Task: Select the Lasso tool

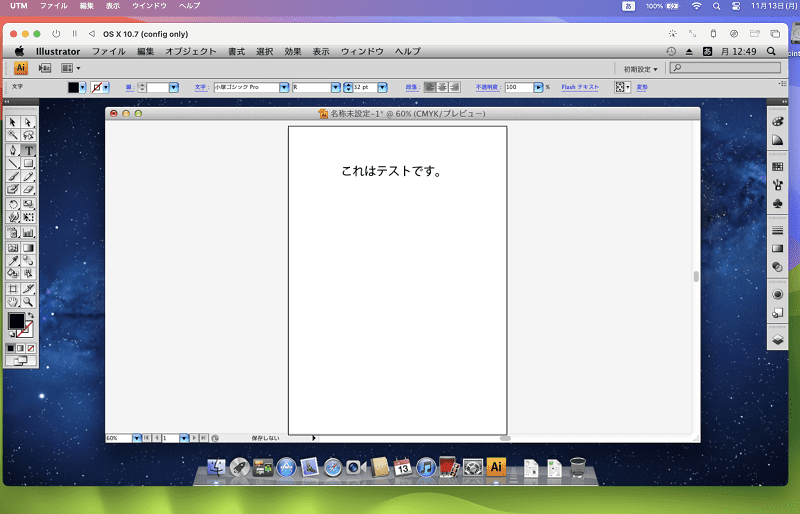Action: pyautogui.click(x=28, y=135)
